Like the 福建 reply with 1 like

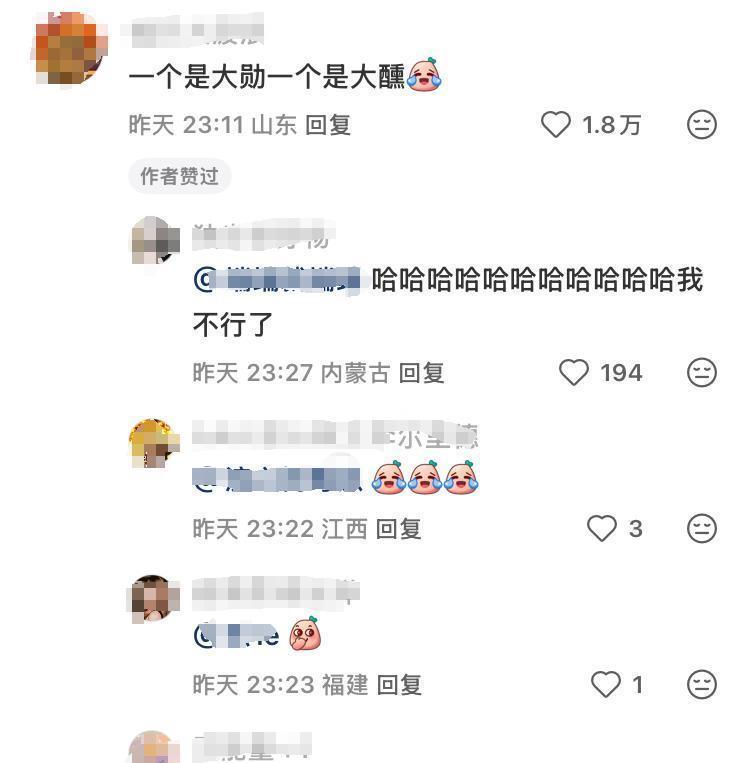(605, 684)
